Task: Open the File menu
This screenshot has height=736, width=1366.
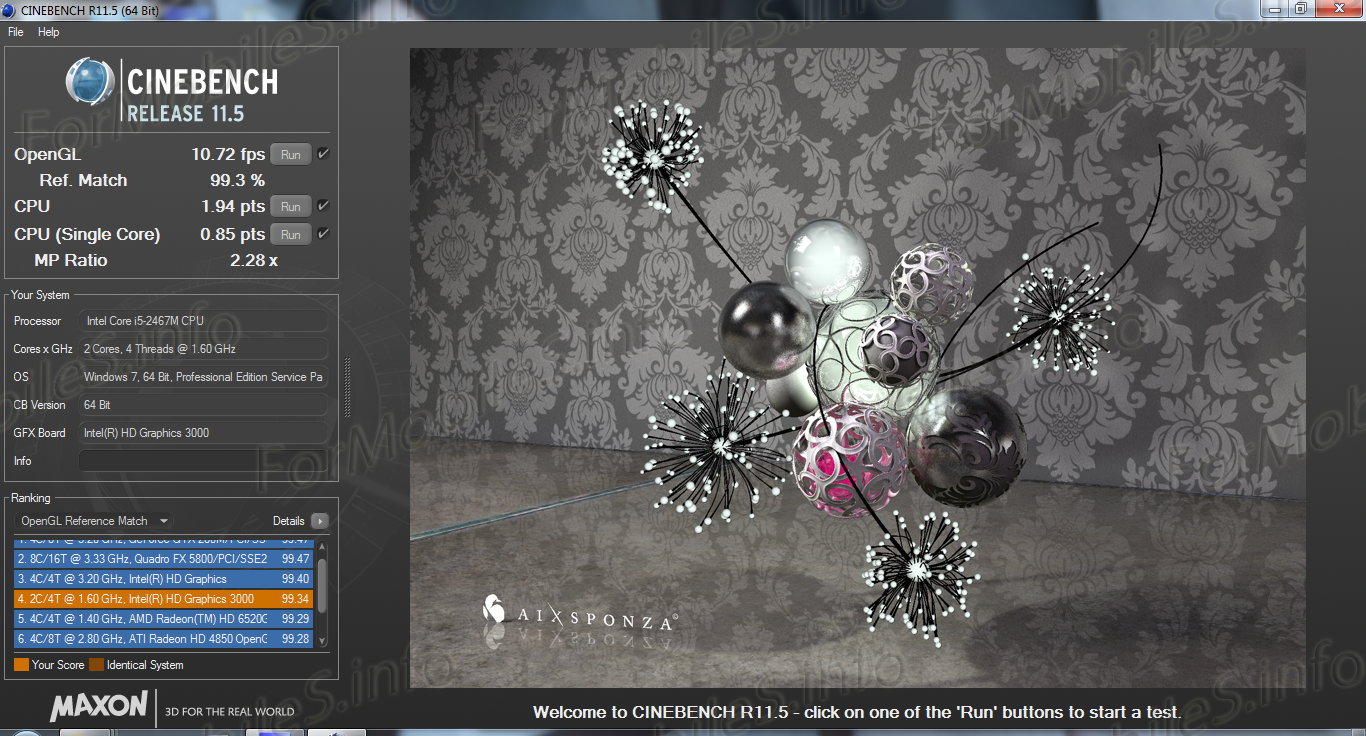Action: click(x=16, y=32)
